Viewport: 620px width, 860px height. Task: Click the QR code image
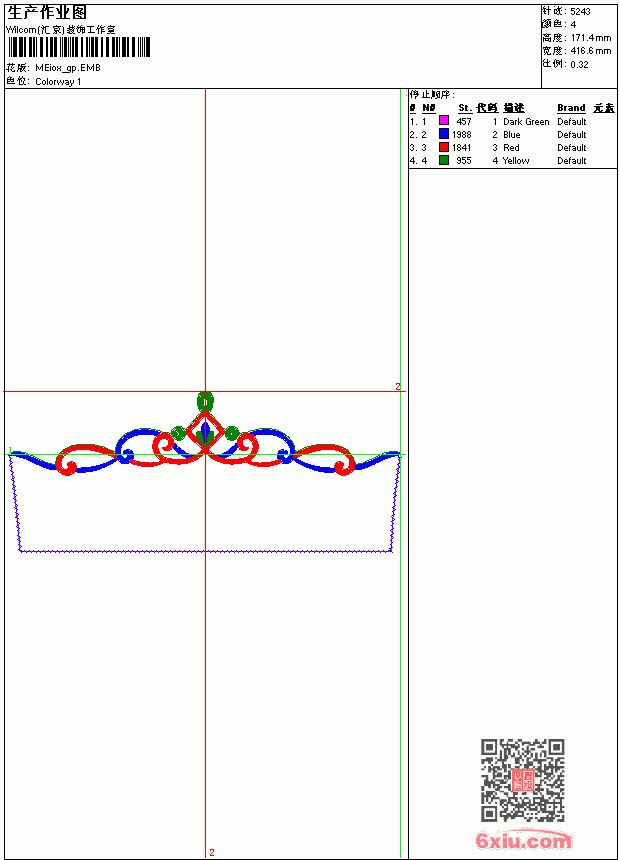[x=522, y=780]
